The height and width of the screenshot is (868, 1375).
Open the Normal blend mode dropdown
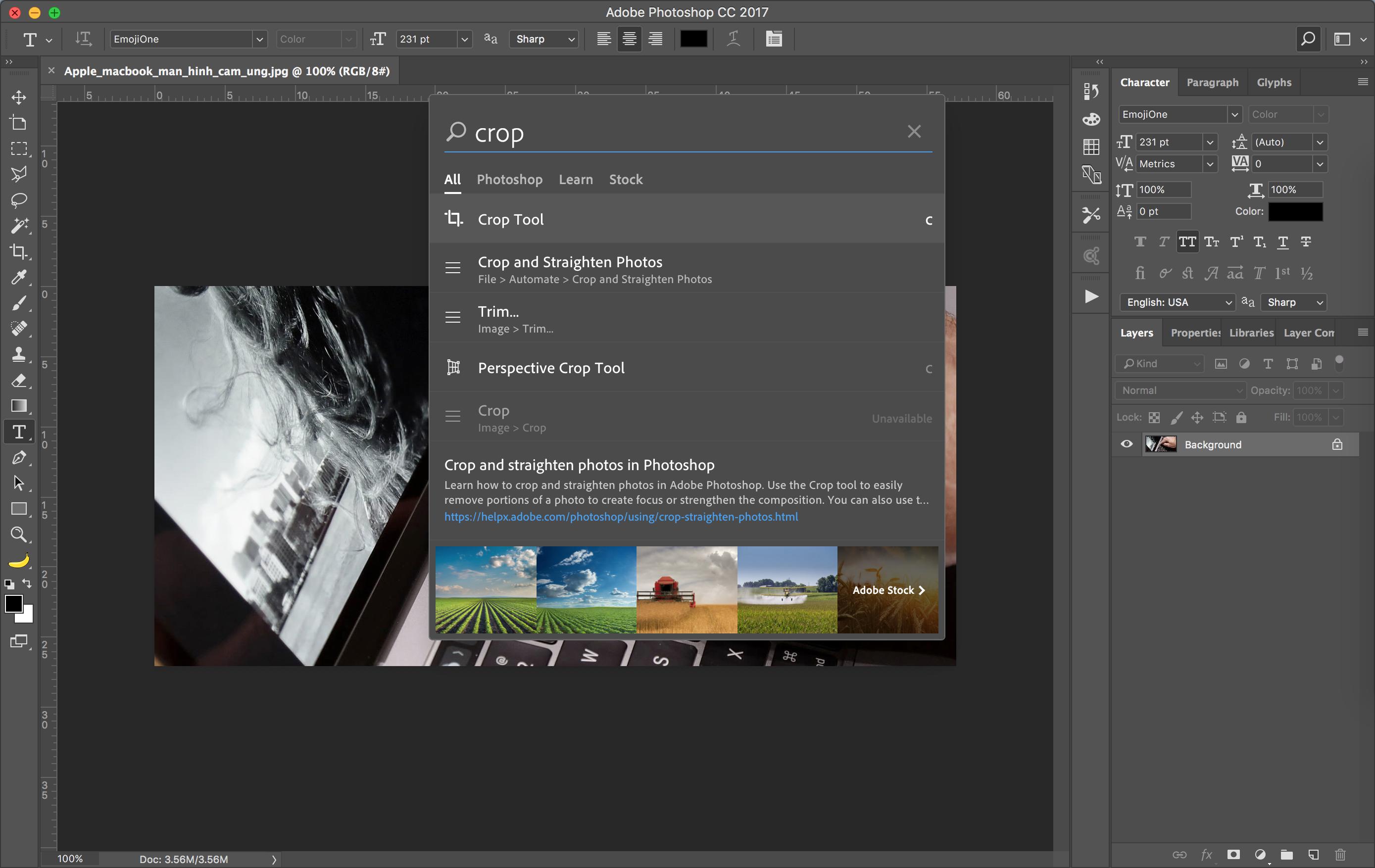coord(1179,390)
